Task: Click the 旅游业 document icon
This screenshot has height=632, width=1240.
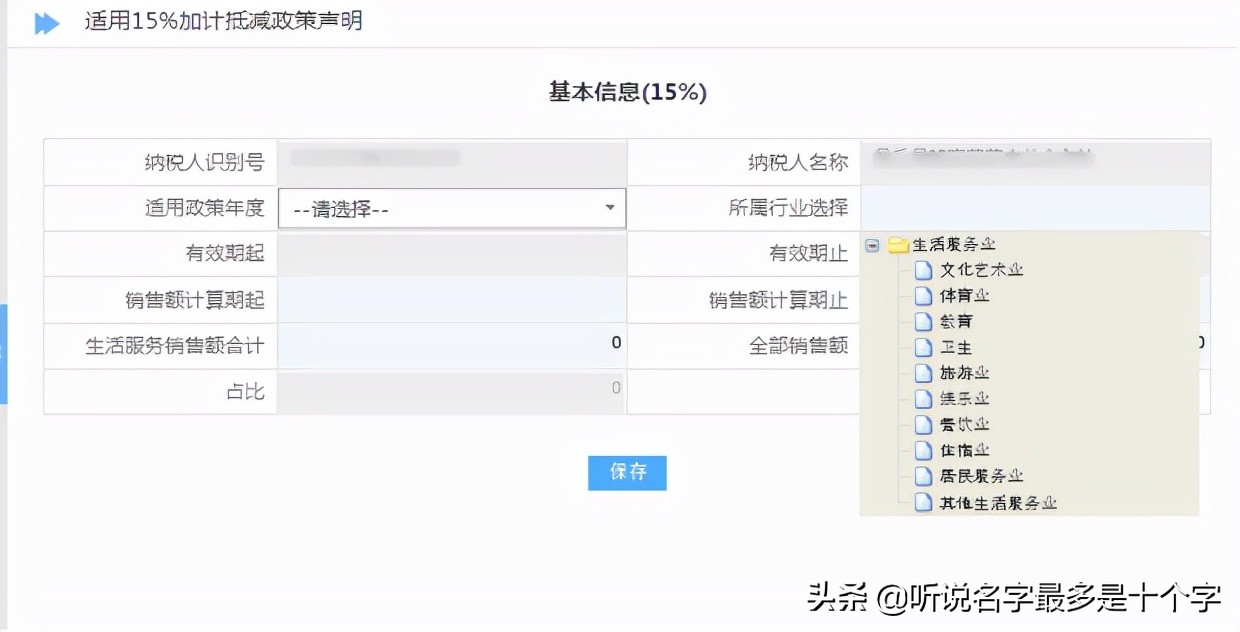Action: pos(922,373)
